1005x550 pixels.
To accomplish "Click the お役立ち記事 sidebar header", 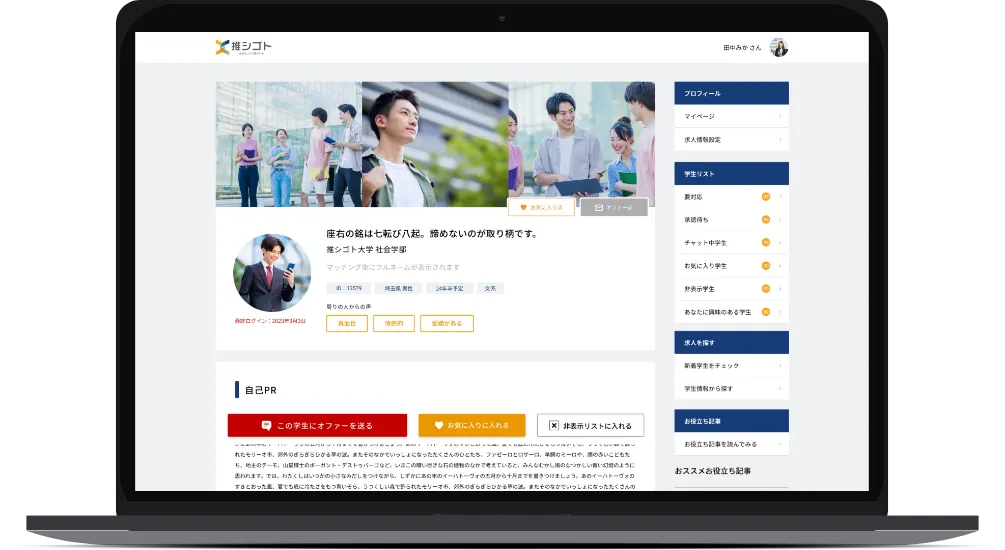I will click(731, 421).
